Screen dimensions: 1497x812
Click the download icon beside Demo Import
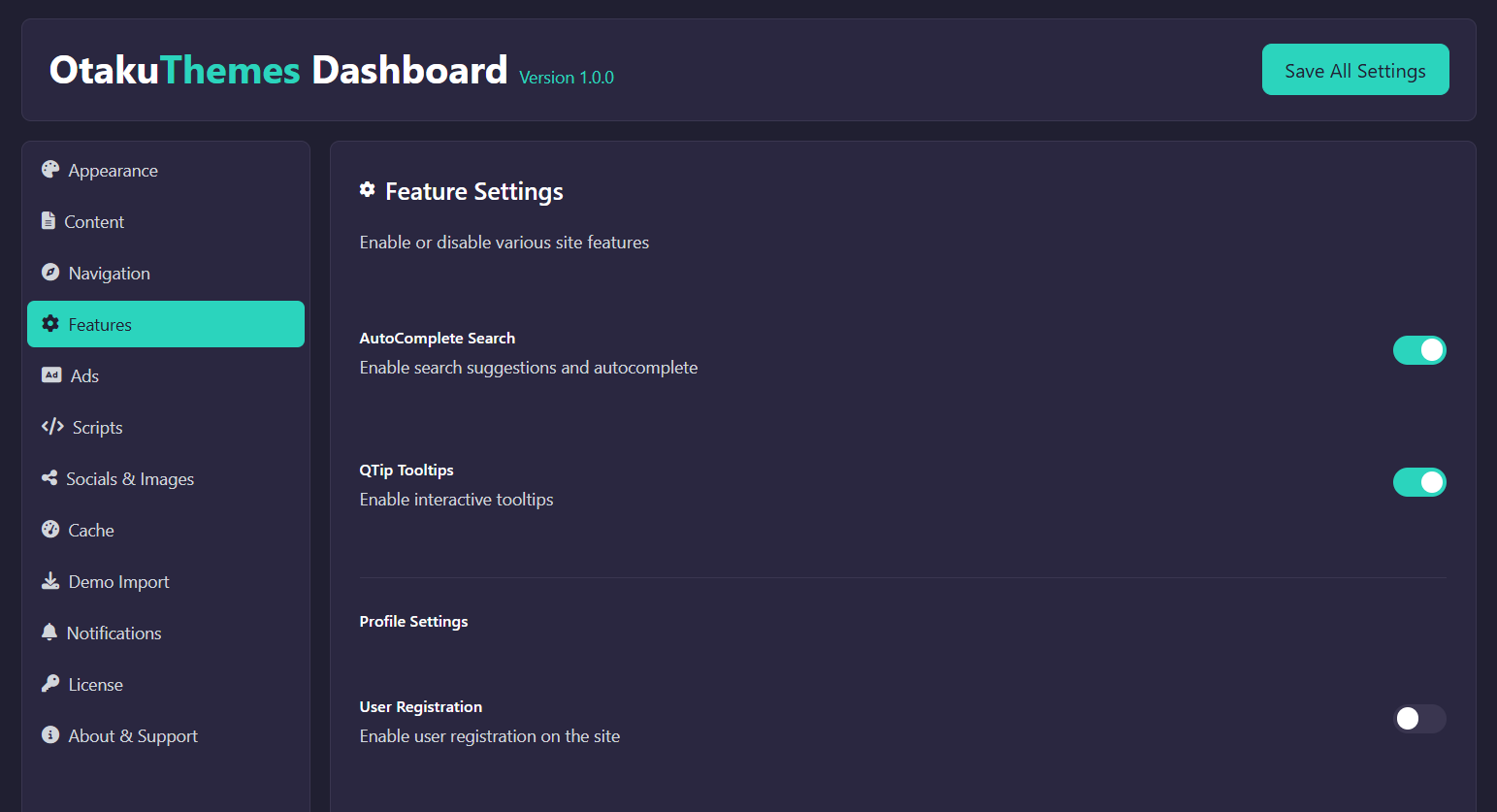pyautogui.click(x=51, y=581)
